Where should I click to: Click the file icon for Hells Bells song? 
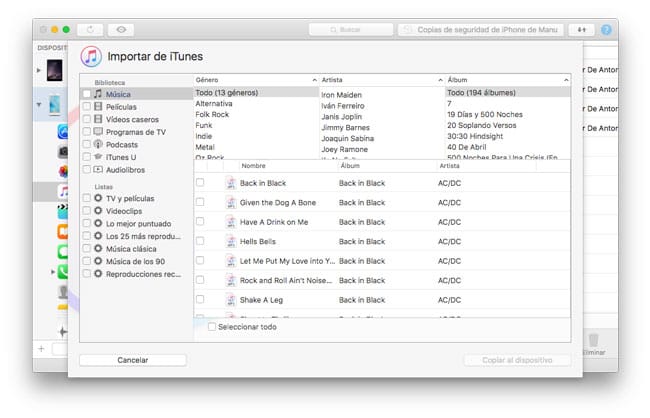(x=230, y=241)
